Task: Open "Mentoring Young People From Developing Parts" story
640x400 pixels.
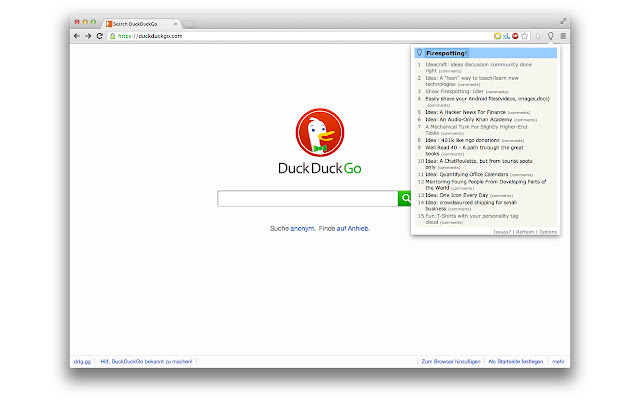Action: click(x=486, y=185)
